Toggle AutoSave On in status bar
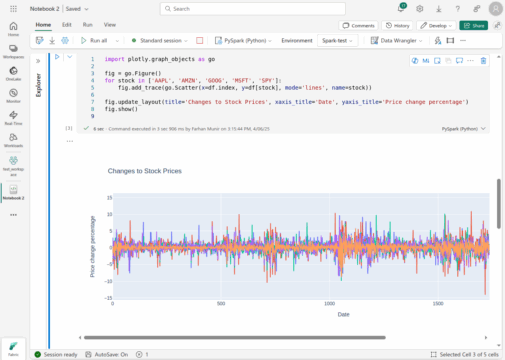The image size is (505, 360). (107, 354)
